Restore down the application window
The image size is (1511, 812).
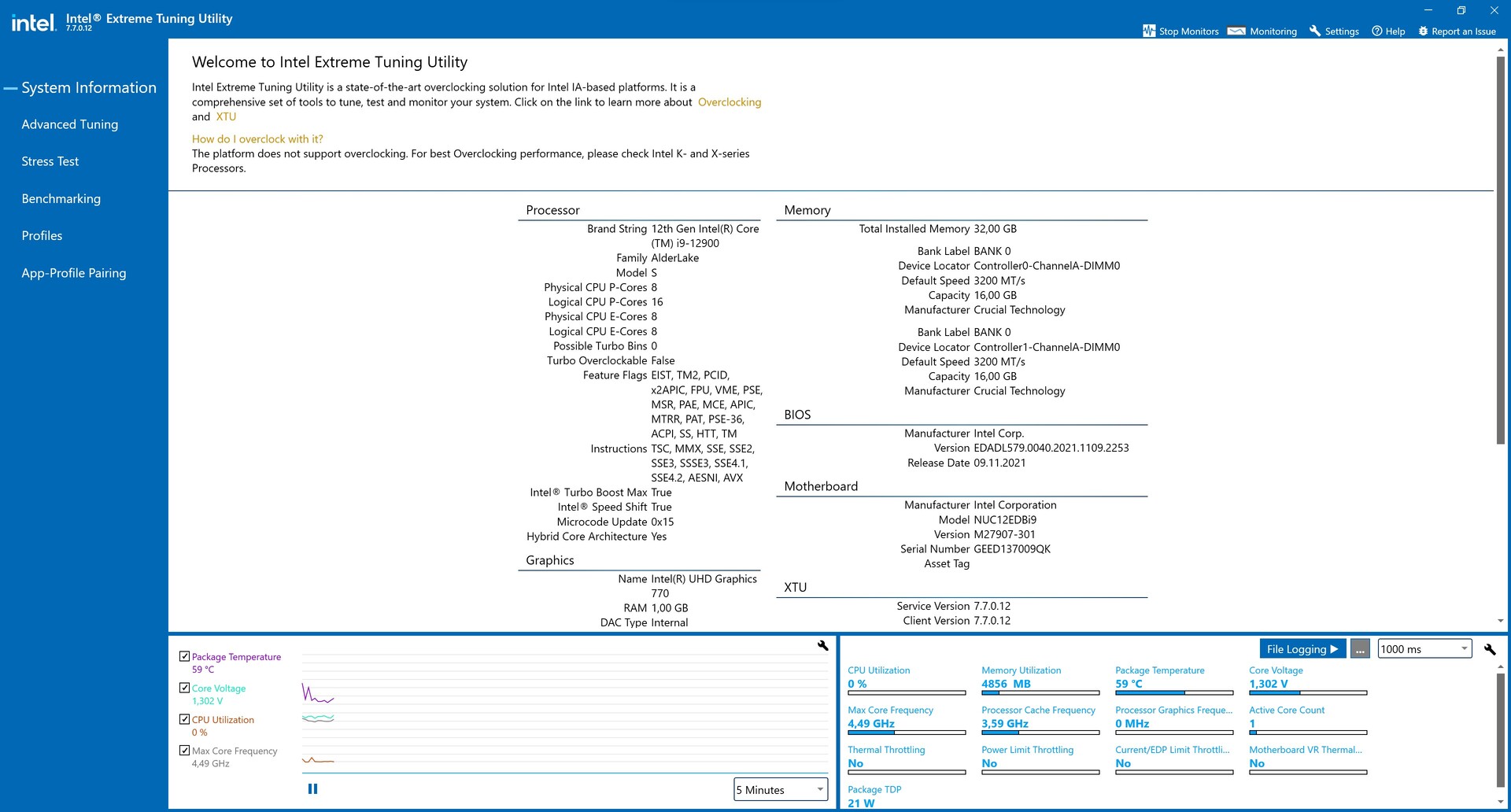[1461, 10]
